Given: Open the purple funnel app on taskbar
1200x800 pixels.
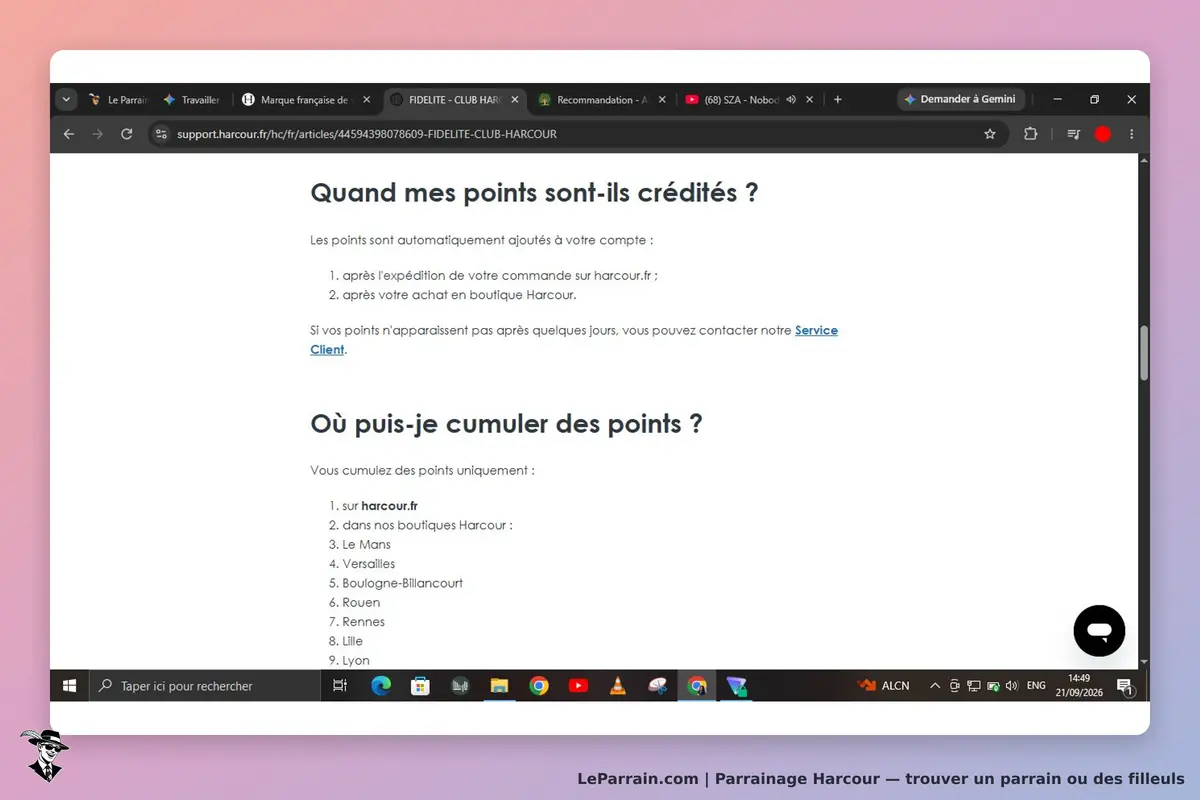Looking at the screenshot, I should (737, 686).
